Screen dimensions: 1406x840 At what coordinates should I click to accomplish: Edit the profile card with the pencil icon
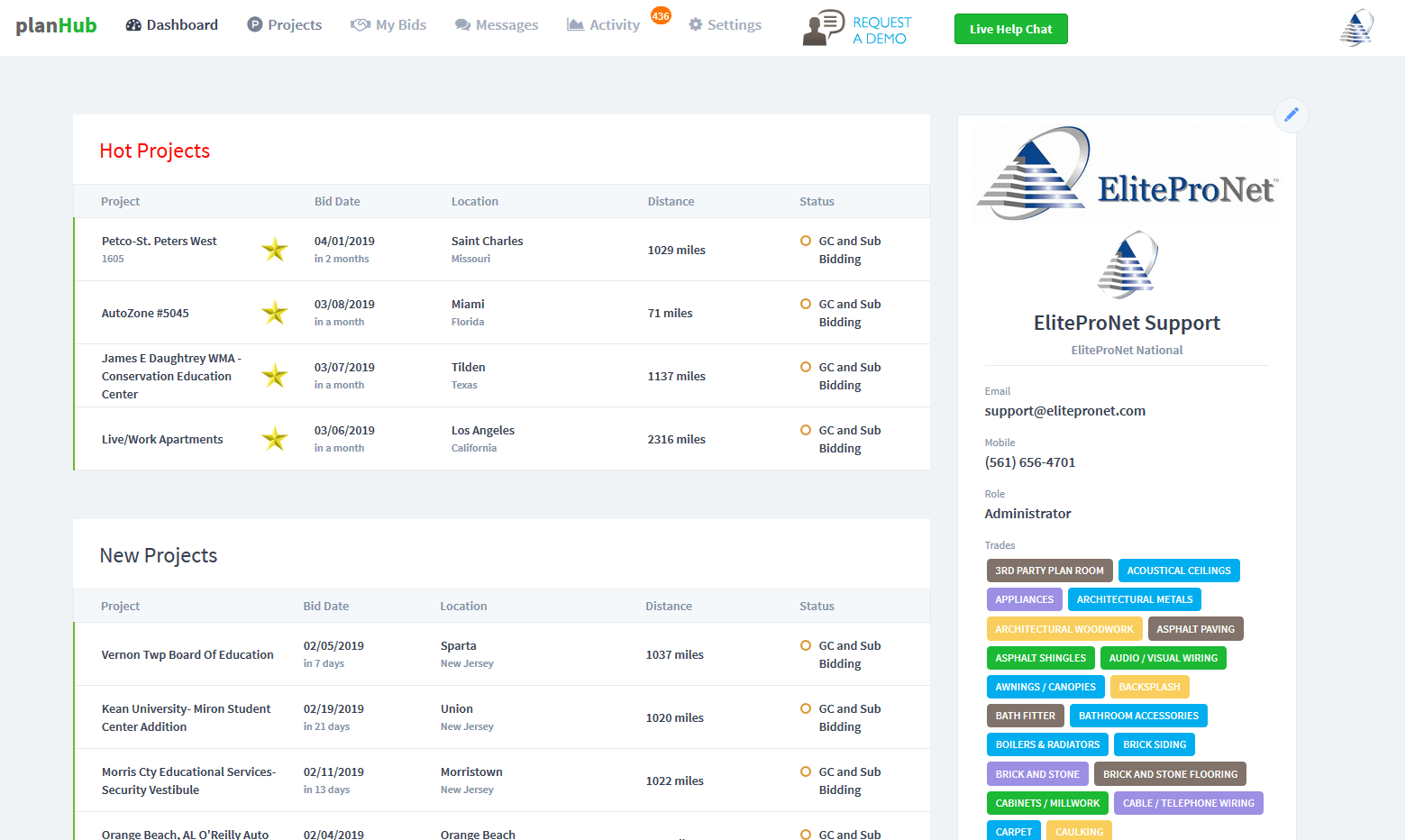point(1291,114)
